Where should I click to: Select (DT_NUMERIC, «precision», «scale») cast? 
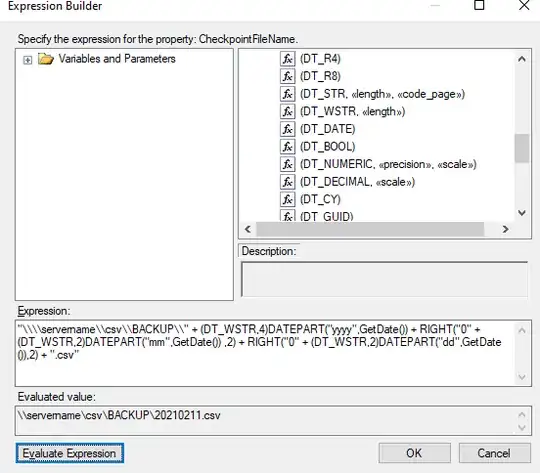[388, 164]
